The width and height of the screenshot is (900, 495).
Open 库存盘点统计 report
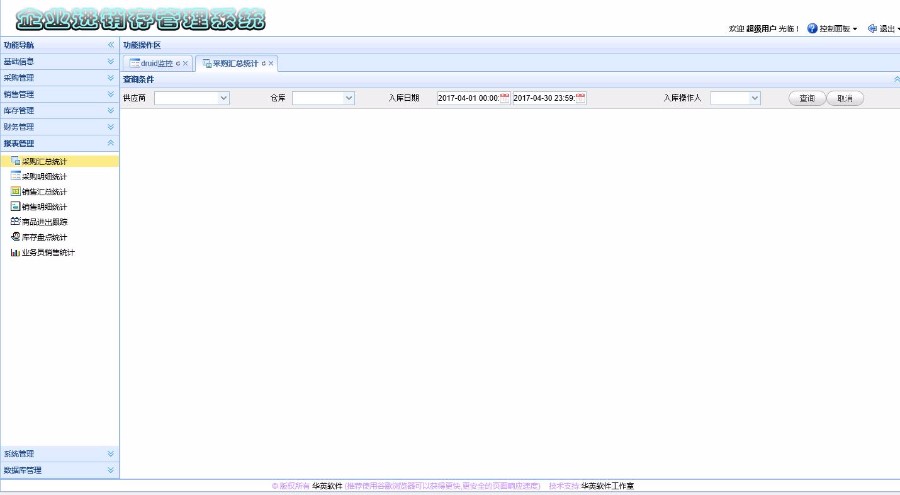click(x=44, y=237)
